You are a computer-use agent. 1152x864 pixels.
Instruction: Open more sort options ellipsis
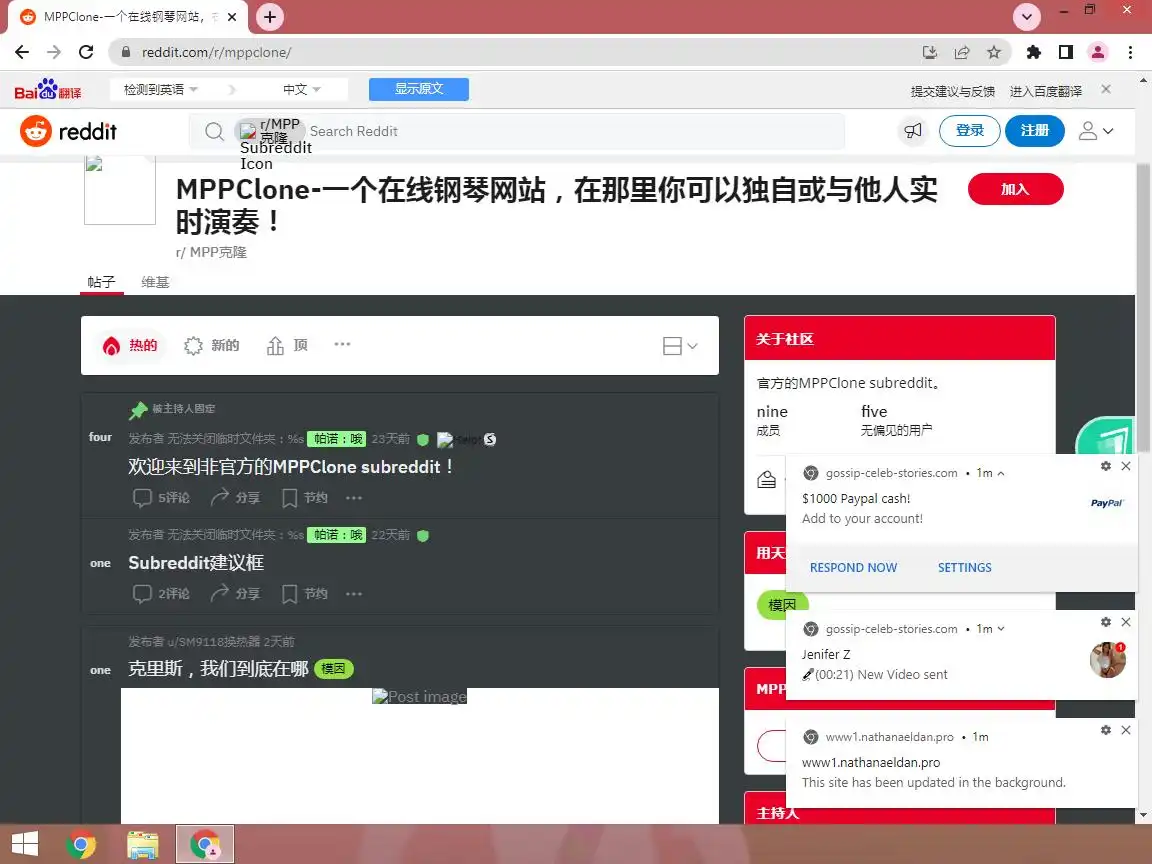342,344
